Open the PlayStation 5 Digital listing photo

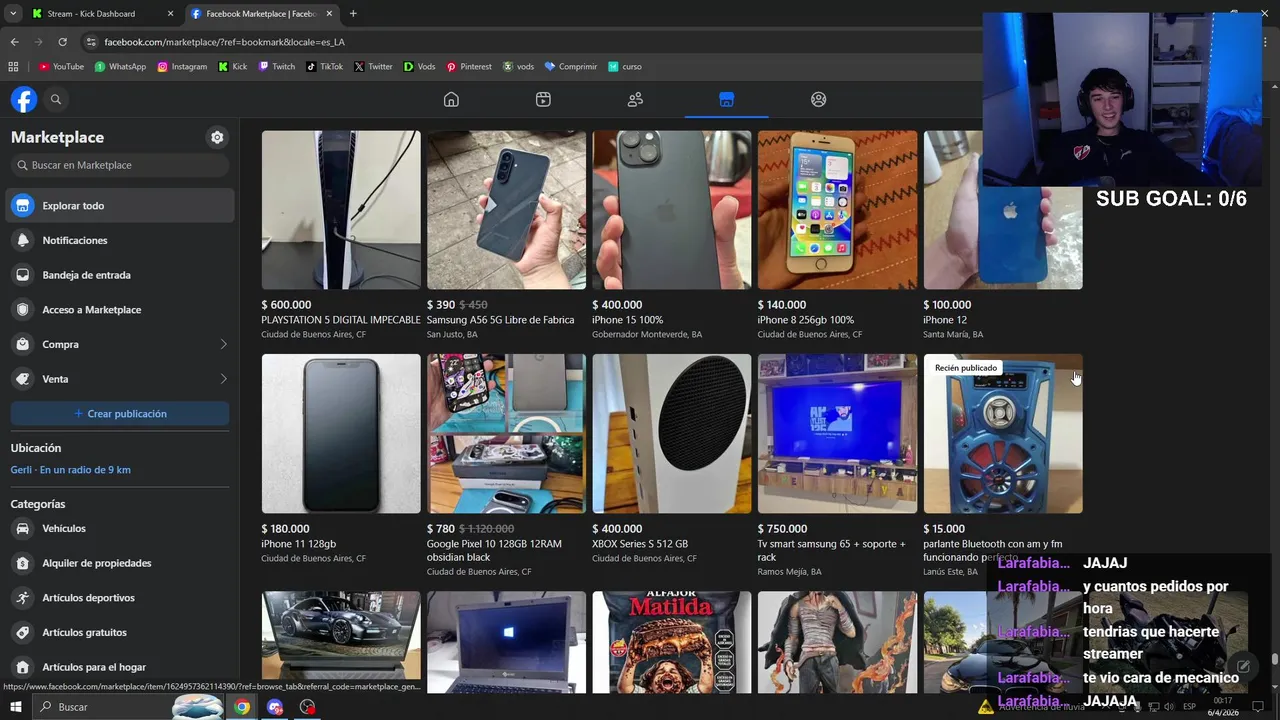pyautogui.click(x=341, y=210)
